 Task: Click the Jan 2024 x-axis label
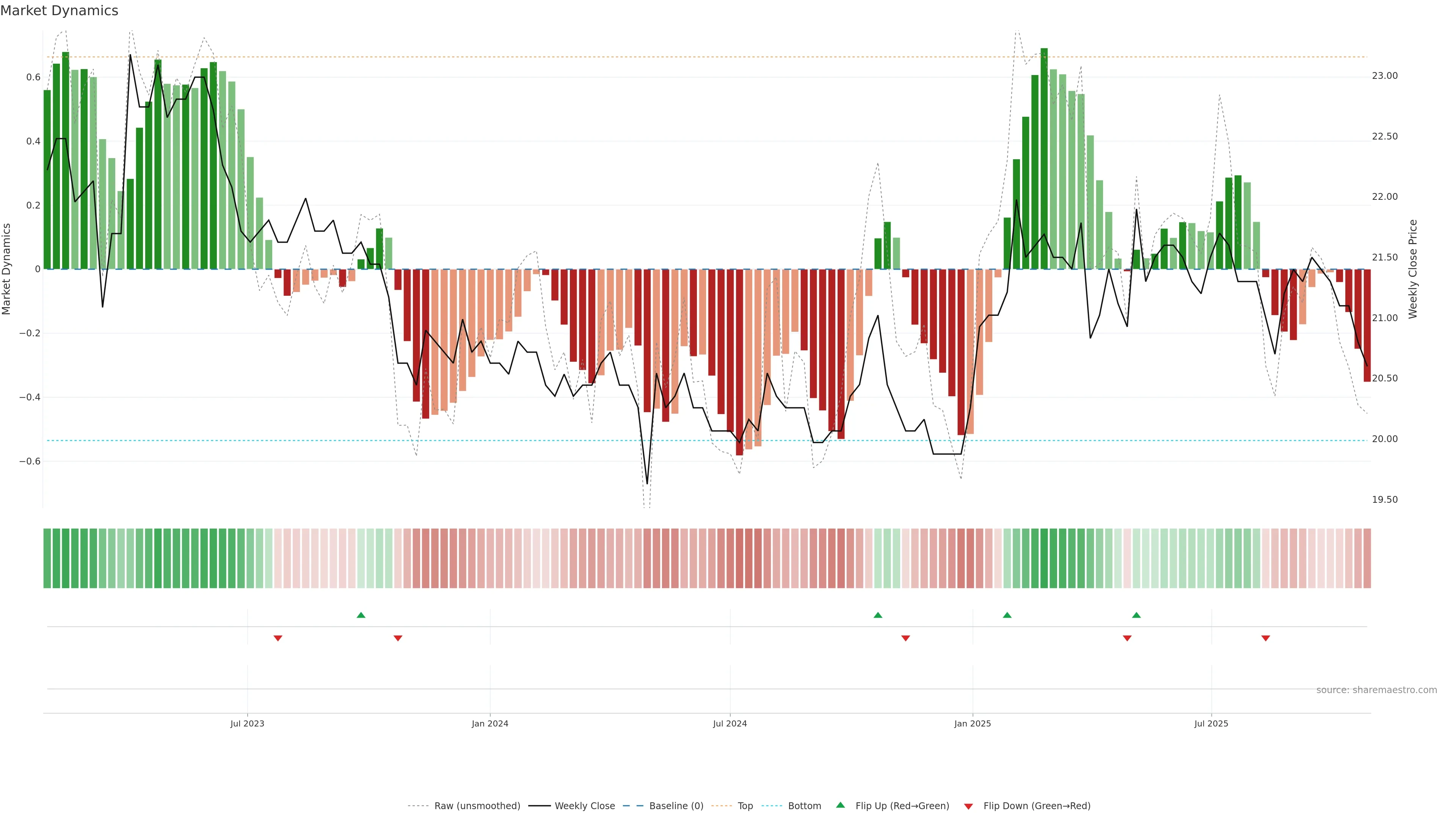point(490,723)
